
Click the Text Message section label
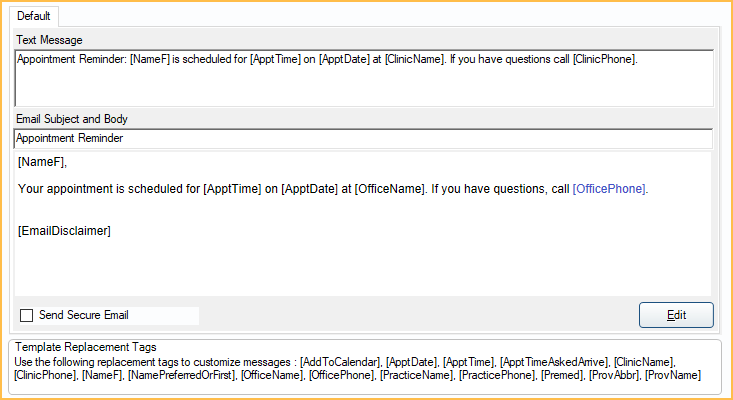(x=49, y=39)
